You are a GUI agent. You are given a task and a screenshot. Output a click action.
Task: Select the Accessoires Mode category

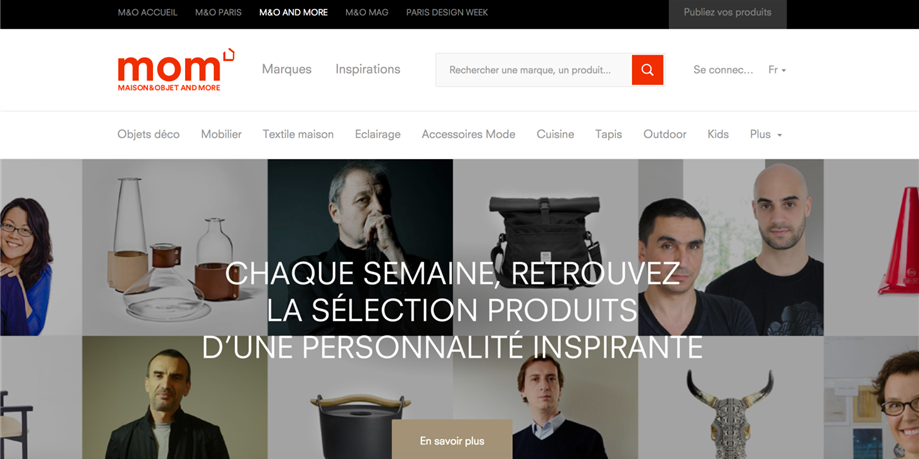pos(468,134)
